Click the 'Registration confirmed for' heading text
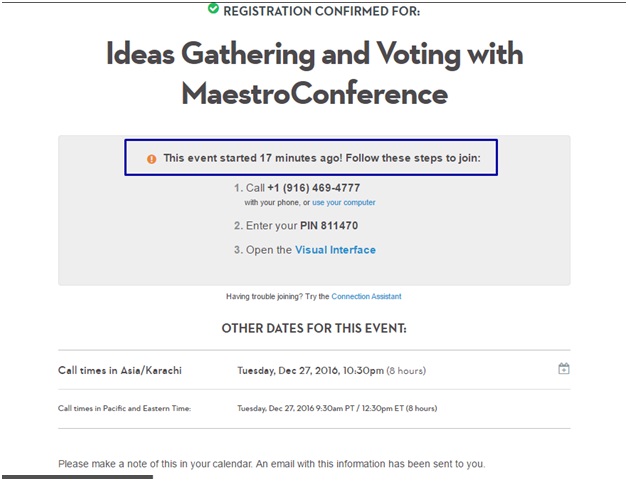Screen dimensions: 628x481 [x=322, y=11]
